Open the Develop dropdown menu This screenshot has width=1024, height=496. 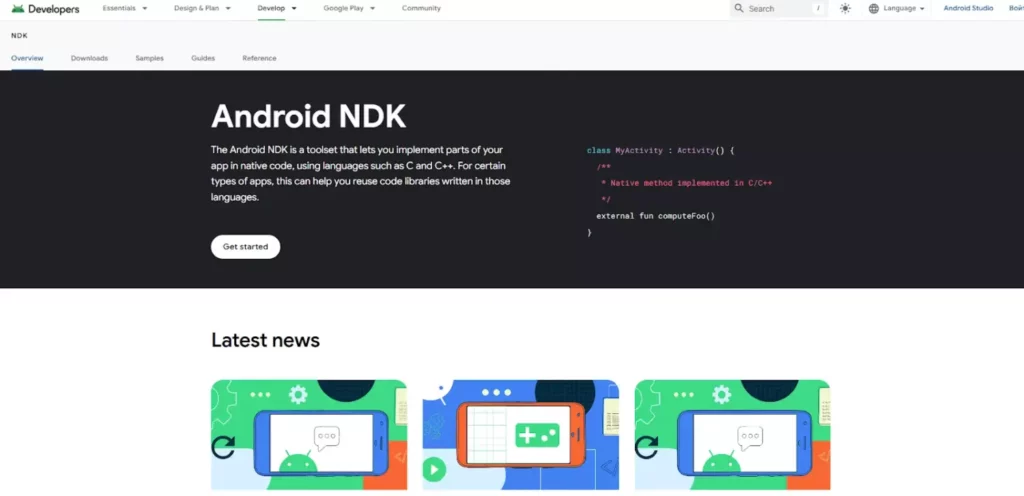tap(277, 8)
